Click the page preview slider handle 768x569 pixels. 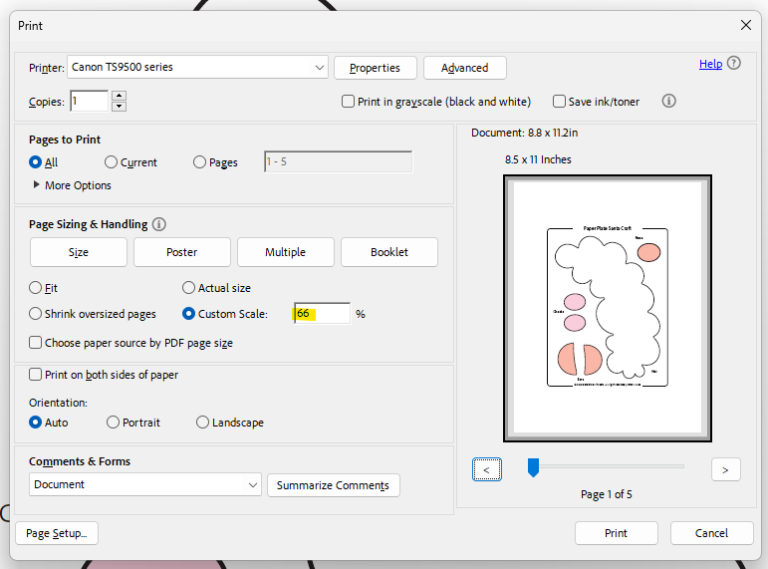533,467
